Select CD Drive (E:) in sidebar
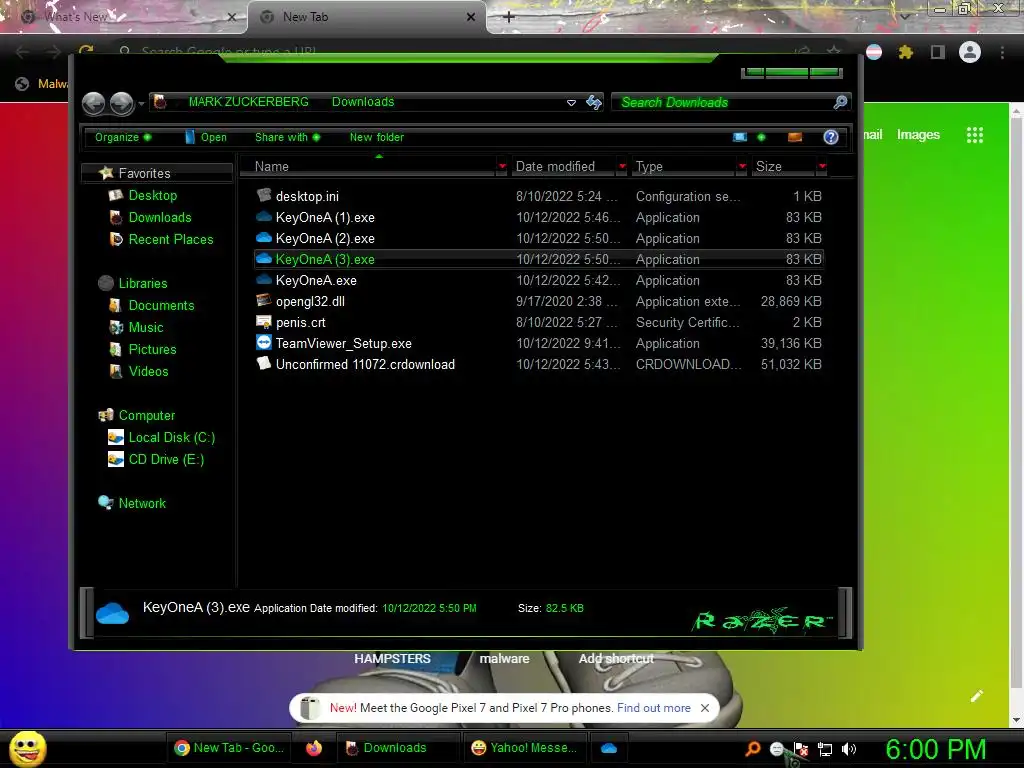 (166, 459)
